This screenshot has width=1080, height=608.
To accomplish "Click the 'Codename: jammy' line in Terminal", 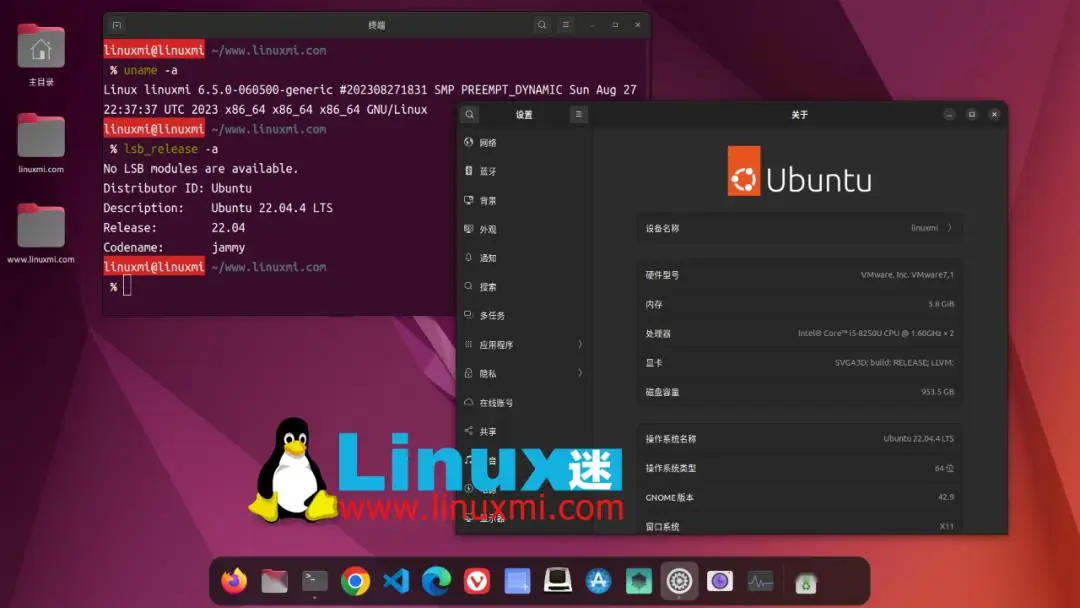I will (x=174, y=247).
